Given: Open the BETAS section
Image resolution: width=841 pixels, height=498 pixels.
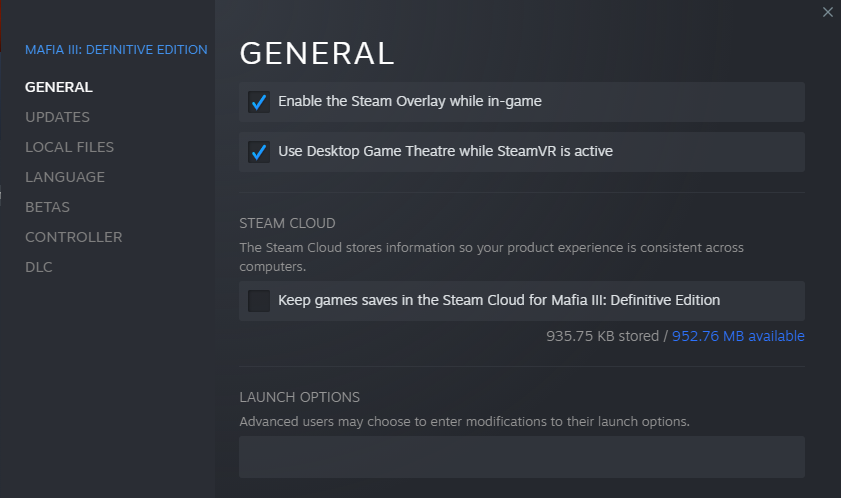Looking at the screenshot, I should pos(47,207).
